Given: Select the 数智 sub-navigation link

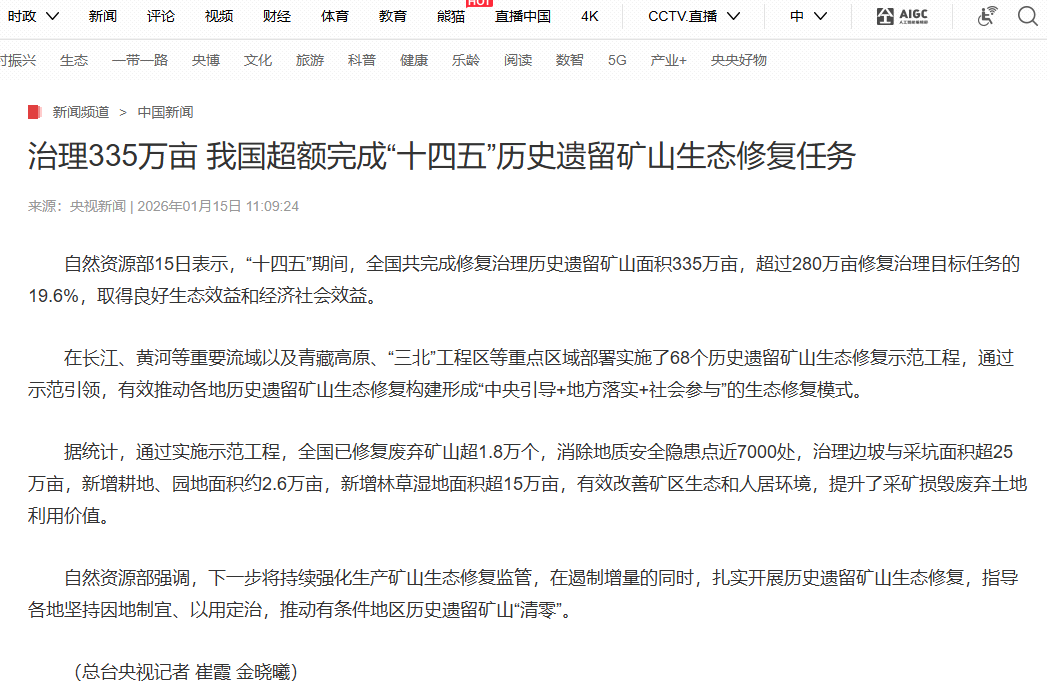Looking at the screenshot, I should [570, 60].
